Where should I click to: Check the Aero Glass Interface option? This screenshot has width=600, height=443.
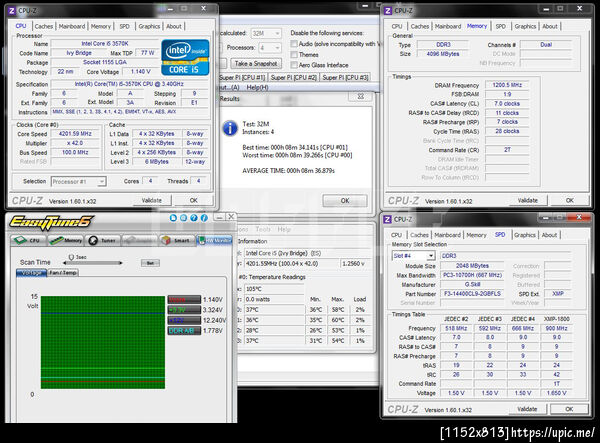coord(292,66)
